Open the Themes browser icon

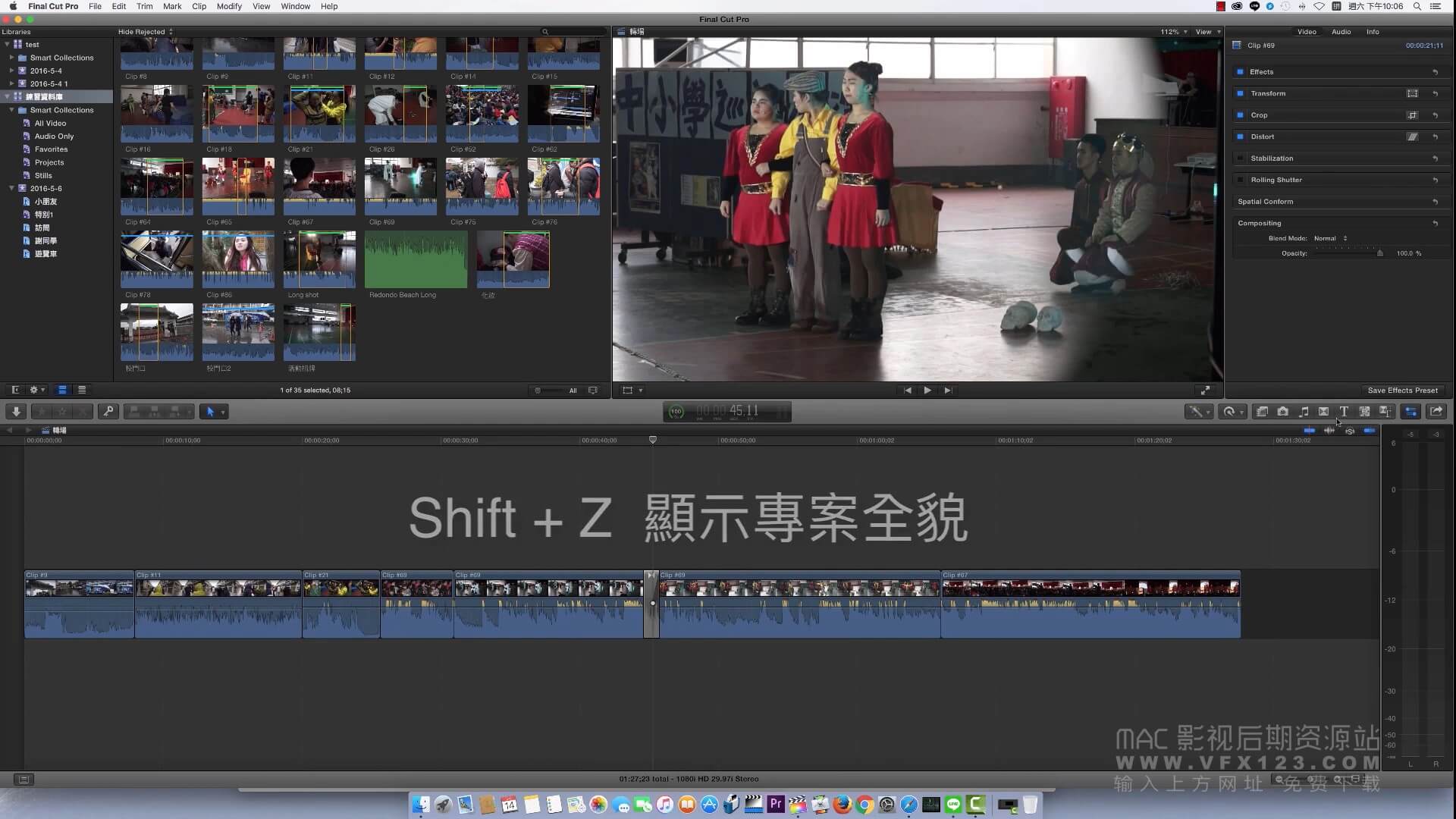coord(1385,412)
